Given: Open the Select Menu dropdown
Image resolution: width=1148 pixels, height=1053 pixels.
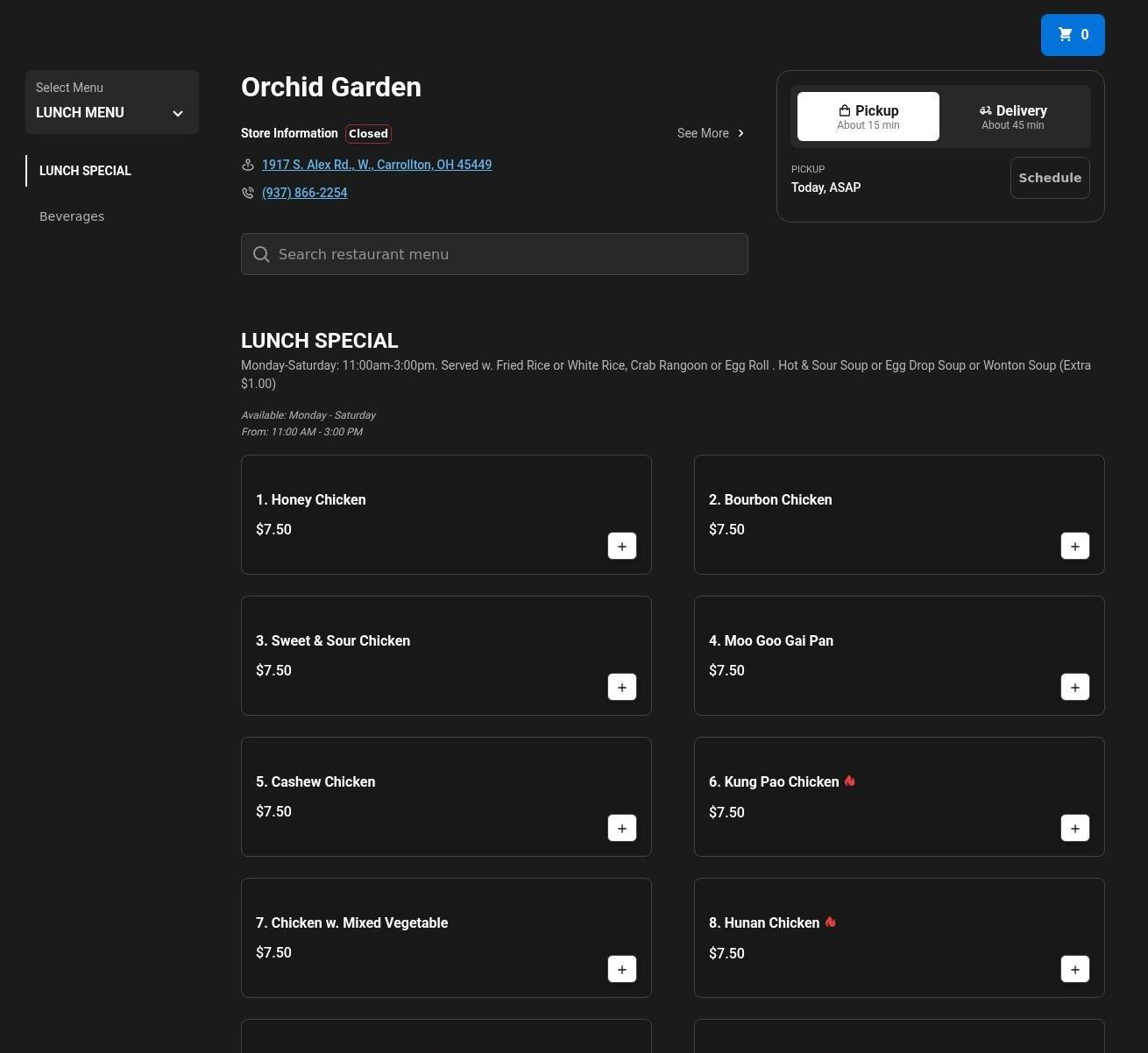Looking at the screenshot, I should point(111,102).
